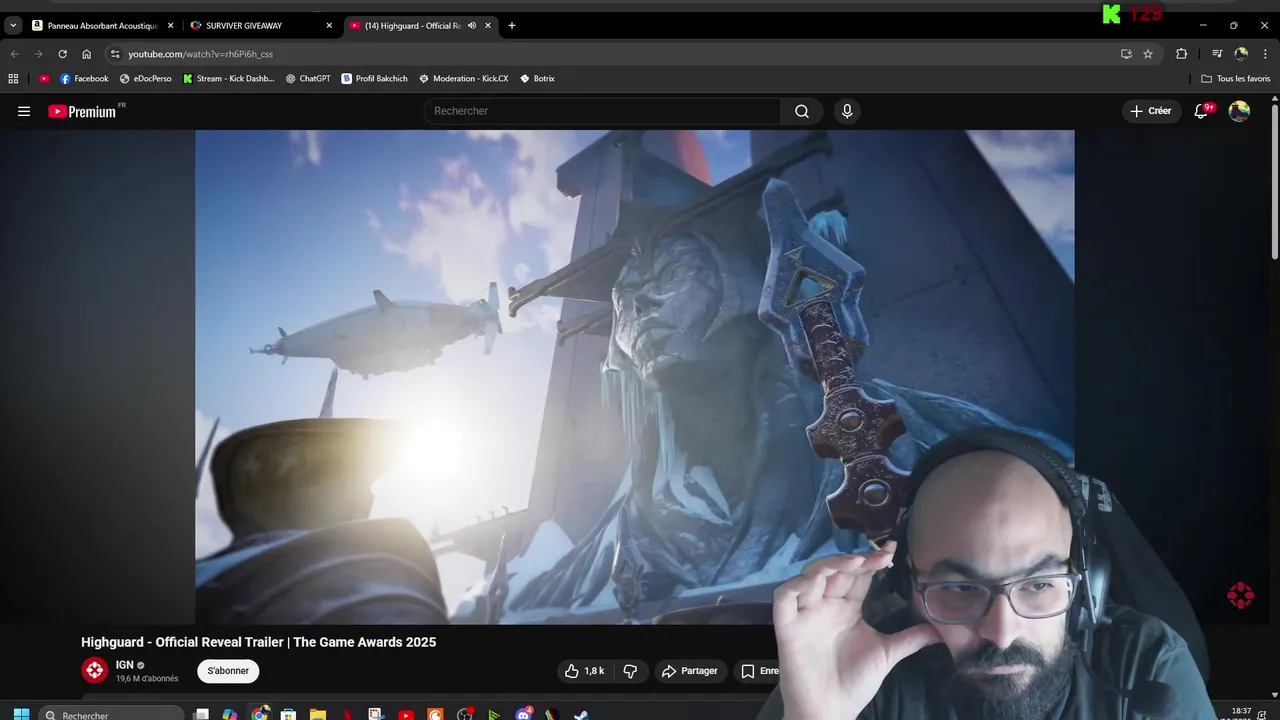
Task: Go to the browser home page
Action: tap(86, 54)
